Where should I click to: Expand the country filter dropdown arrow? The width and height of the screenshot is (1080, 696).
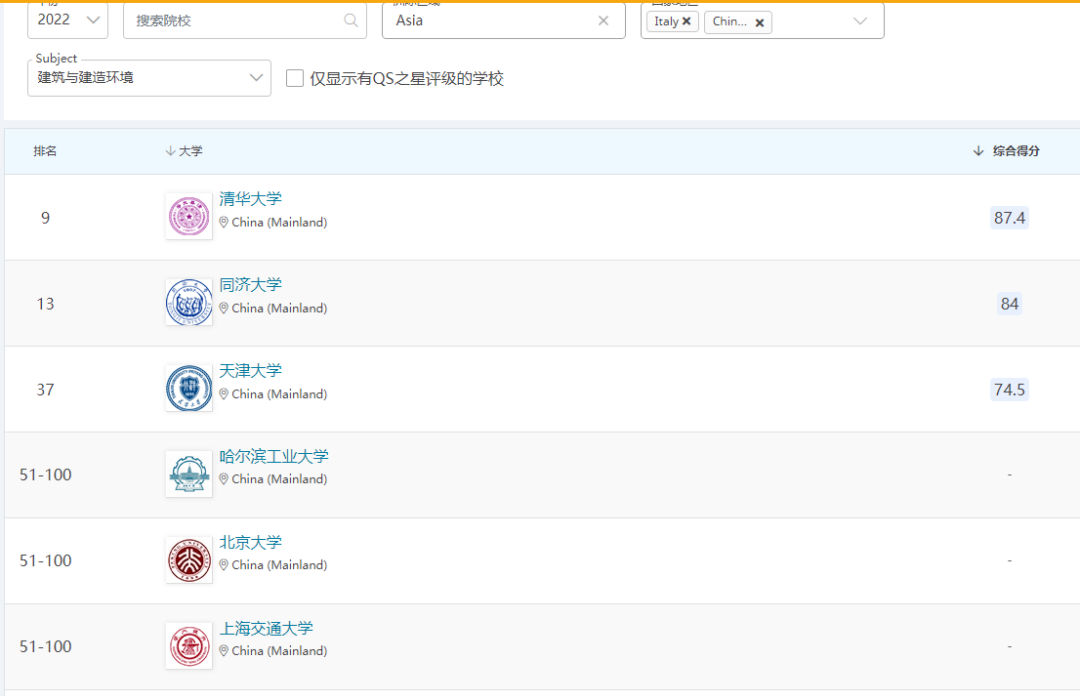coord(860,21)
